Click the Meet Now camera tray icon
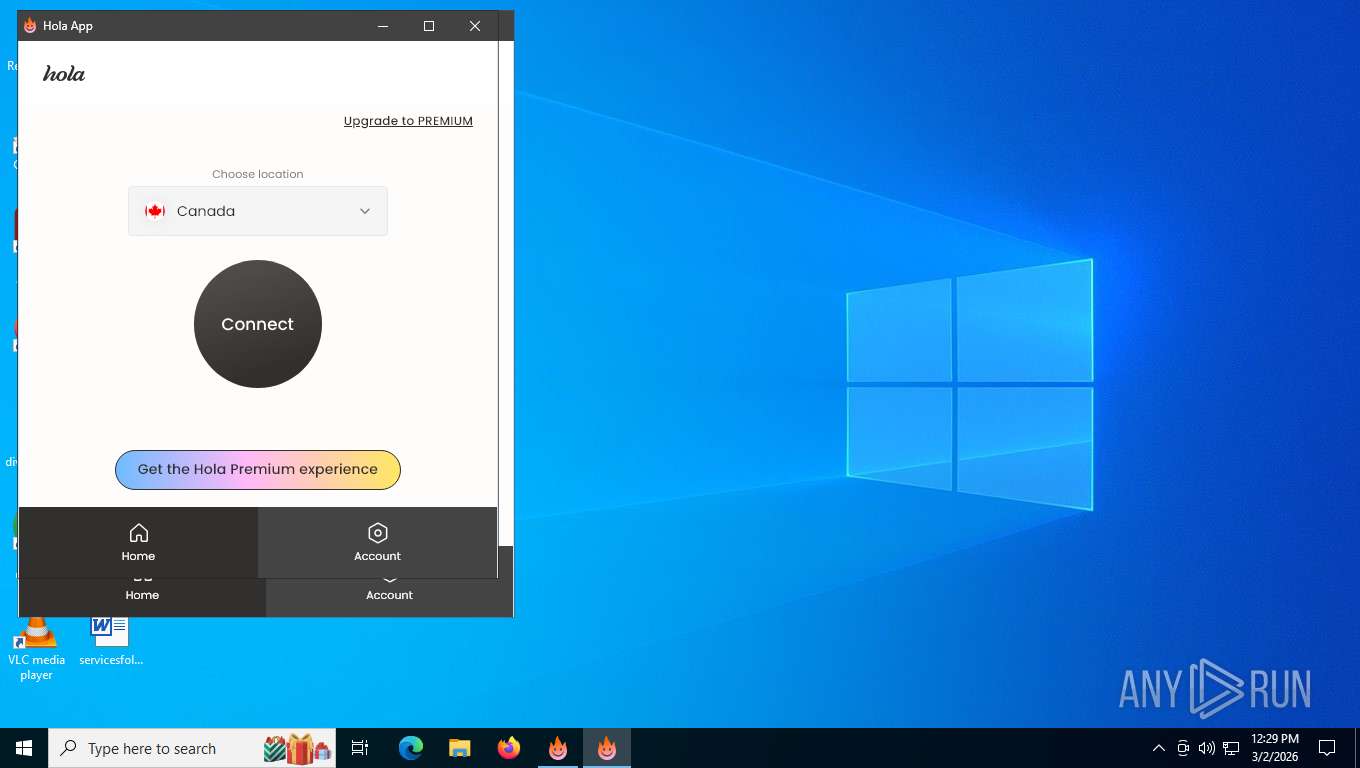Viewport: 1360px width, 768px height. click(x=1183, y=748)
